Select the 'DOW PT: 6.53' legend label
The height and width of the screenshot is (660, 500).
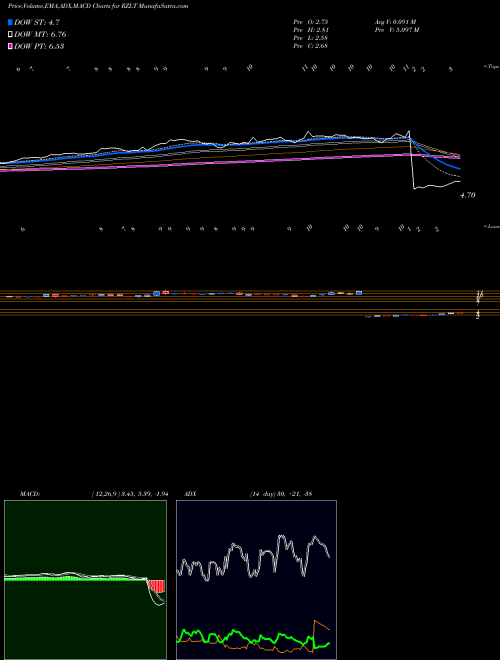coord(39,46)
